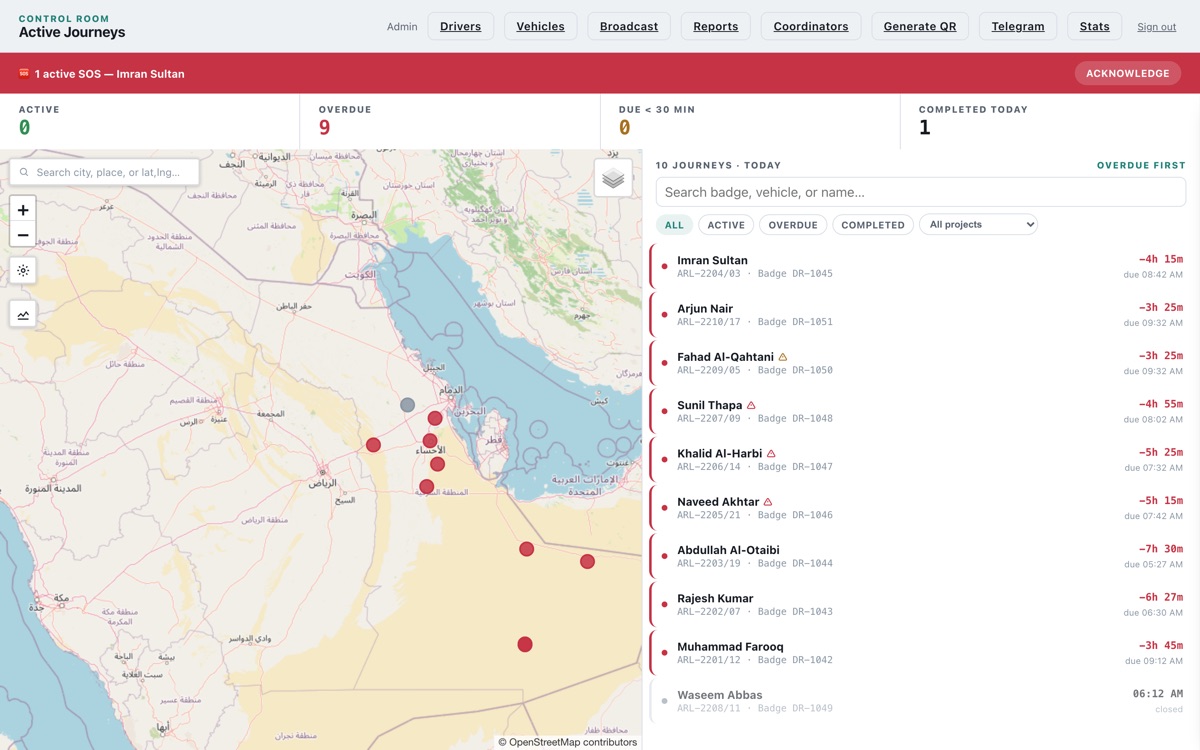This screenshot has width=1200, height=750.
Task: Open the Drivers page
Action: pyautogui.click(x=460, y=26)
